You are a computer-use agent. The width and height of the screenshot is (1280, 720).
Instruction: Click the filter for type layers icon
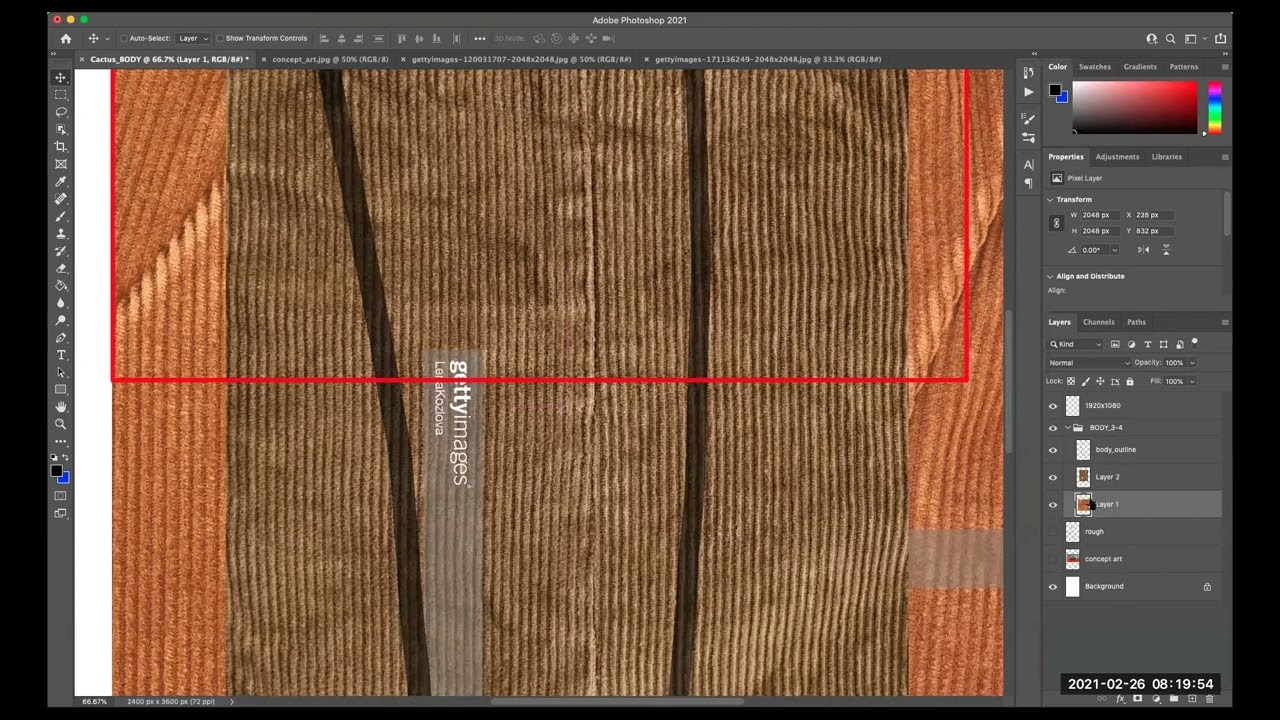[1147, 344]
